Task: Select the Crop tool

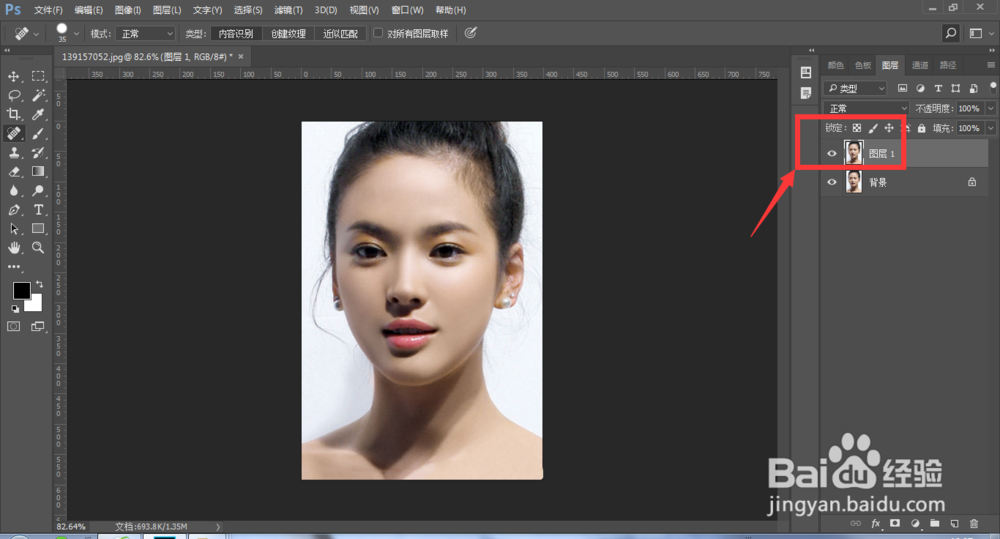Action: 13,115
